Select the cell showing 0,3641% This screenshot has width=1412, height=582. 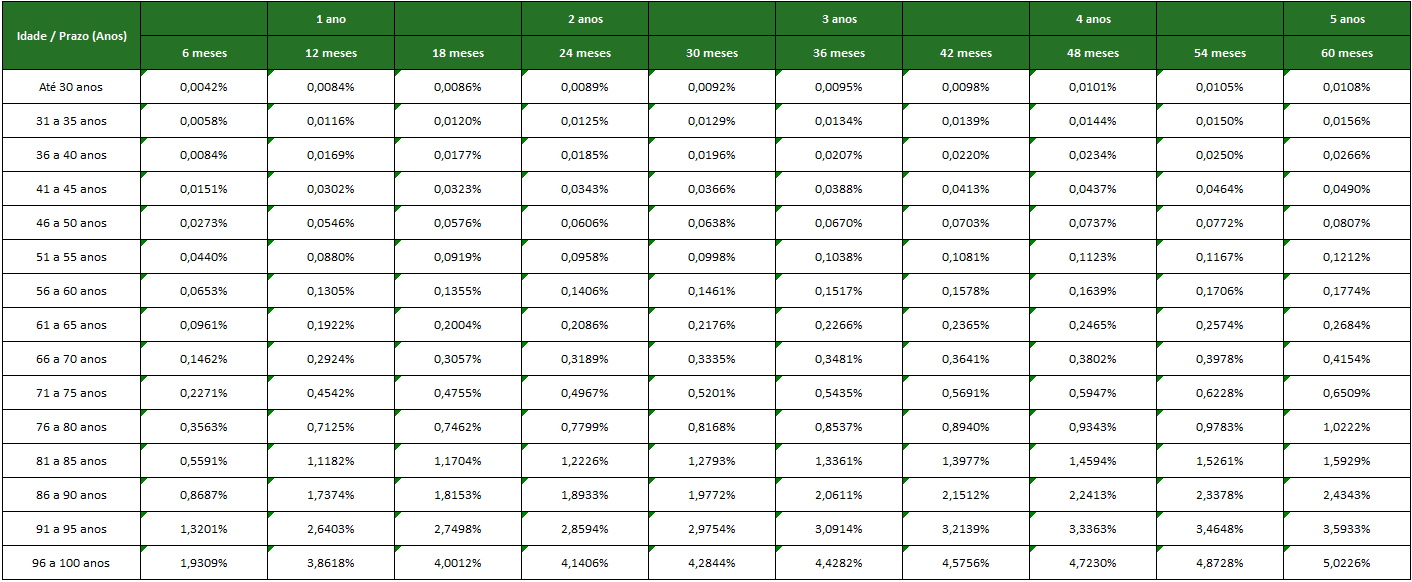[x=966, y=359]
